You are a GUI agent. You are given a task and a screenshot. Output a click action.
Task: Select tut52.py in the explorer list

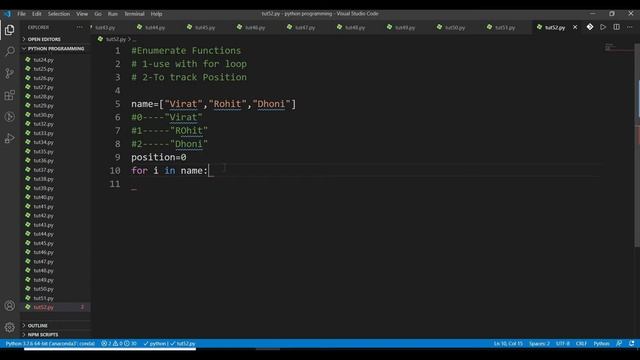(x=56, y=307)
